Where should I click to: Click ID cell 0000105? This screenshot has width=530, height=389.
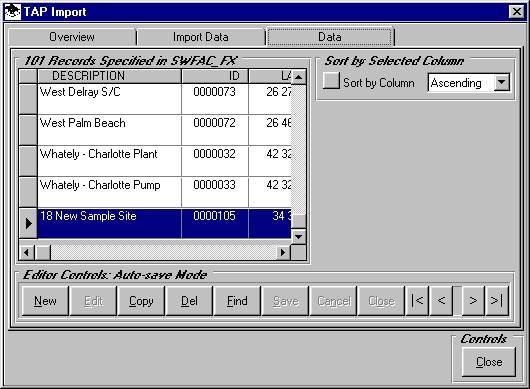(x=215, y=223)
